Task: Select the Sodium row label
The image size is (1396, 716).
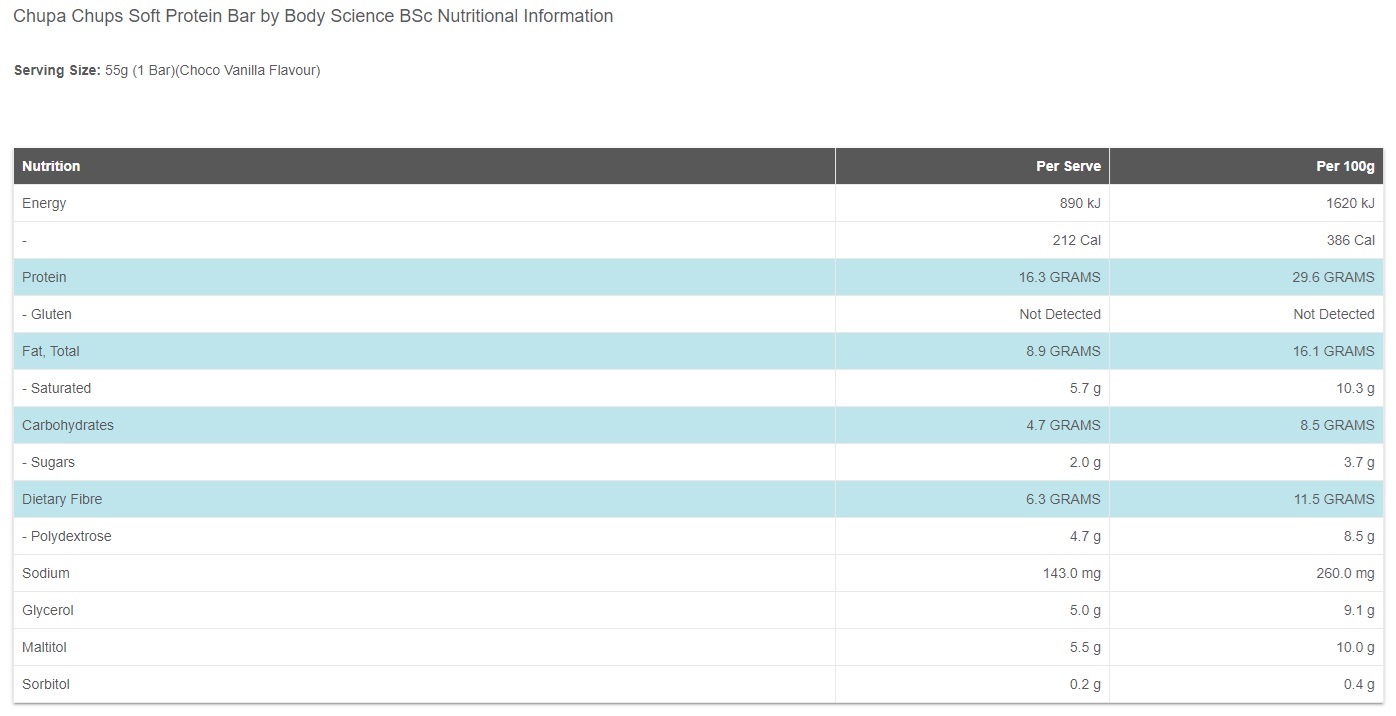Action: click(46, 573)
